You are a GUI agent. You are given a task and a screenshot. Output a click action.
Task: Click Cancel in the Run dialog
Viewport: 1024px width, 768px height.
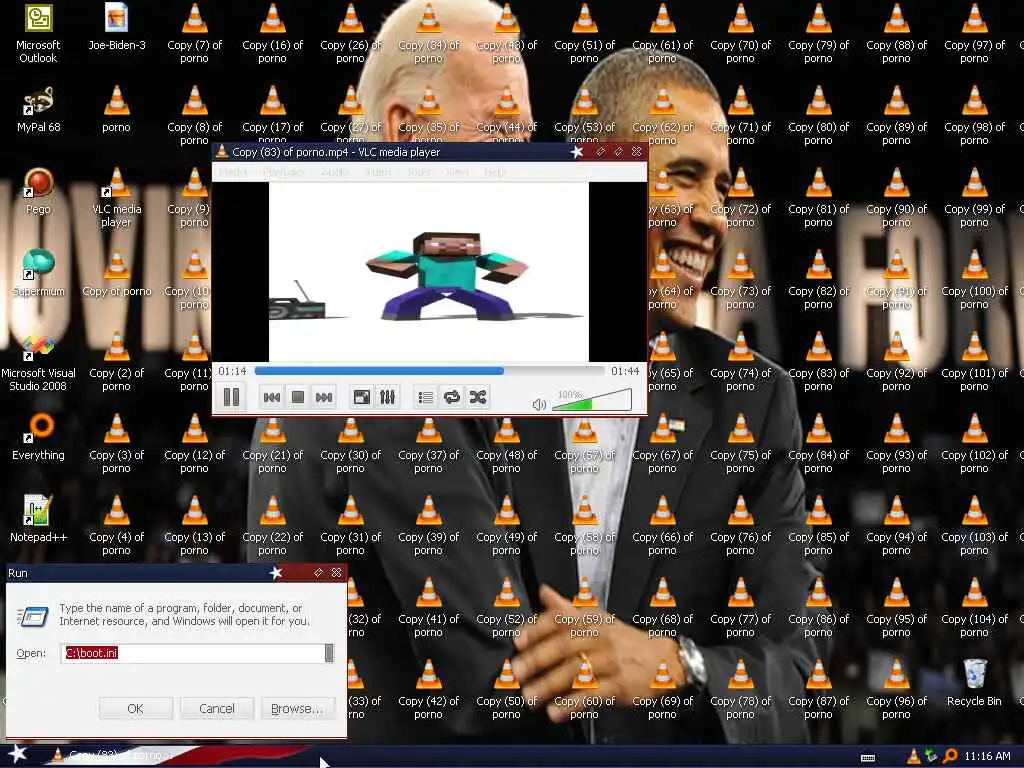(x=217, y=709)
